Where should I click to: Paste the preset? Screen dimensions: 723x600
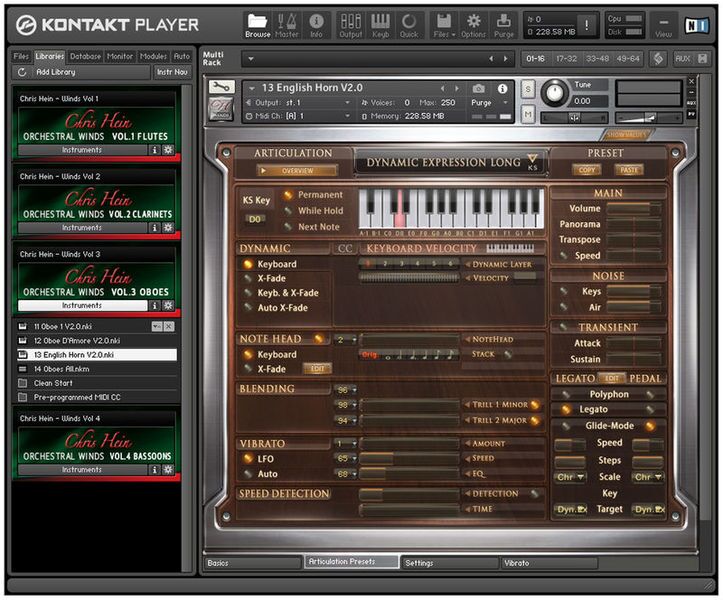coord(629,170)
